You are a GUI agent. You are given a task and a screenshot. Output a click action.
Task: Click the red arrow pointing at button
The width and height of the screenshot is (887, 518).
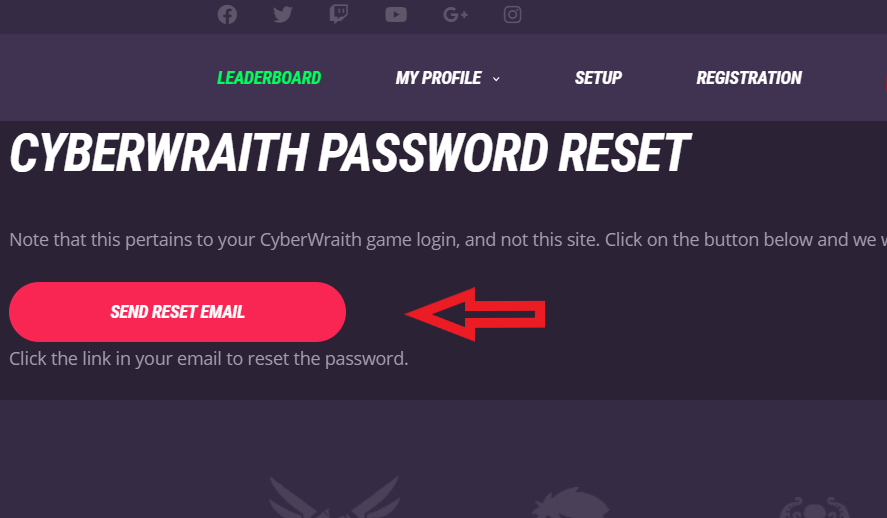coord(475,314)
